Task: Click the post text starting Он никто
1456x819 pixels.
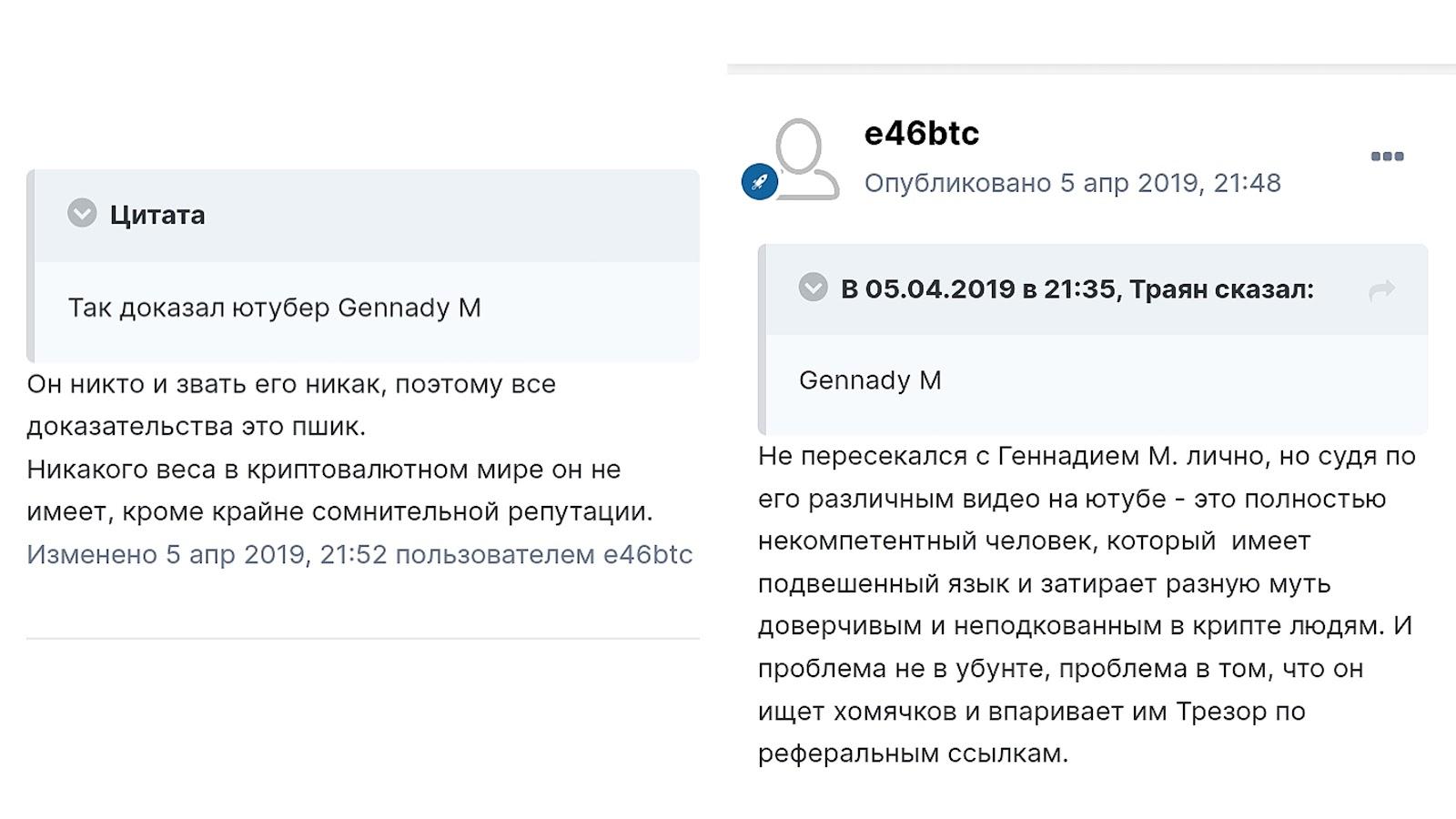Action: 291,405
